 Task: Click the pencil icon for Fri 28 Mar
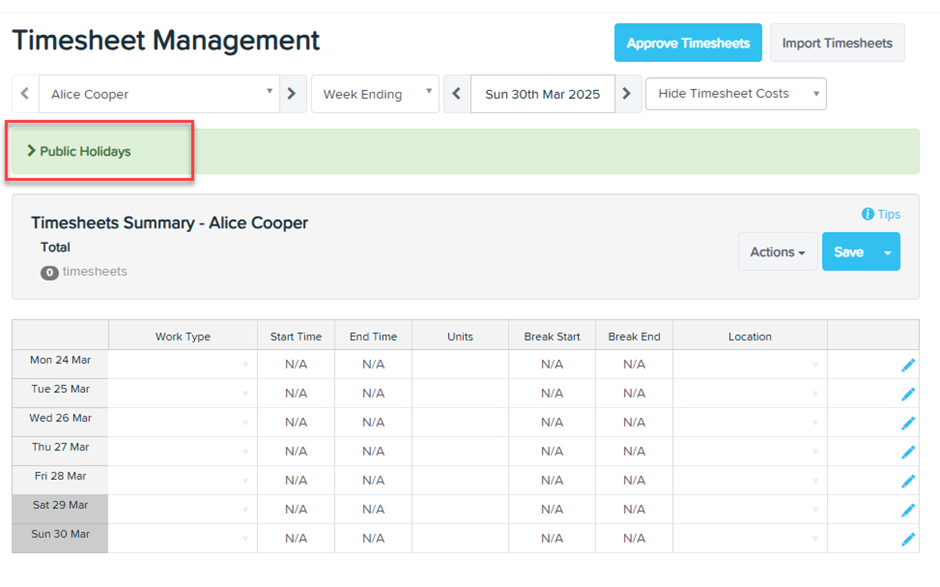(908, 481)
